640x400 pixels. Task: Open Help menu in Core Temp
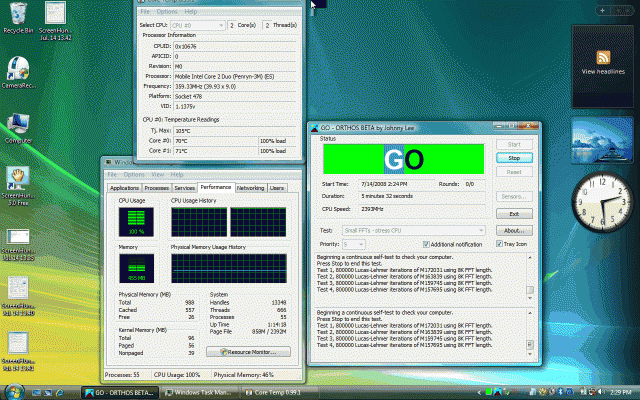click(190, 12)
